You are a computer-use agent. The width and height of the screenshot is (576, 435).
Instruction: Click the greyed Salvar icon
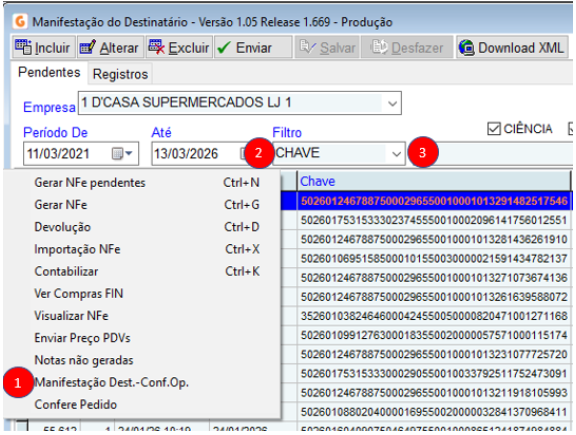pos(308,47)
